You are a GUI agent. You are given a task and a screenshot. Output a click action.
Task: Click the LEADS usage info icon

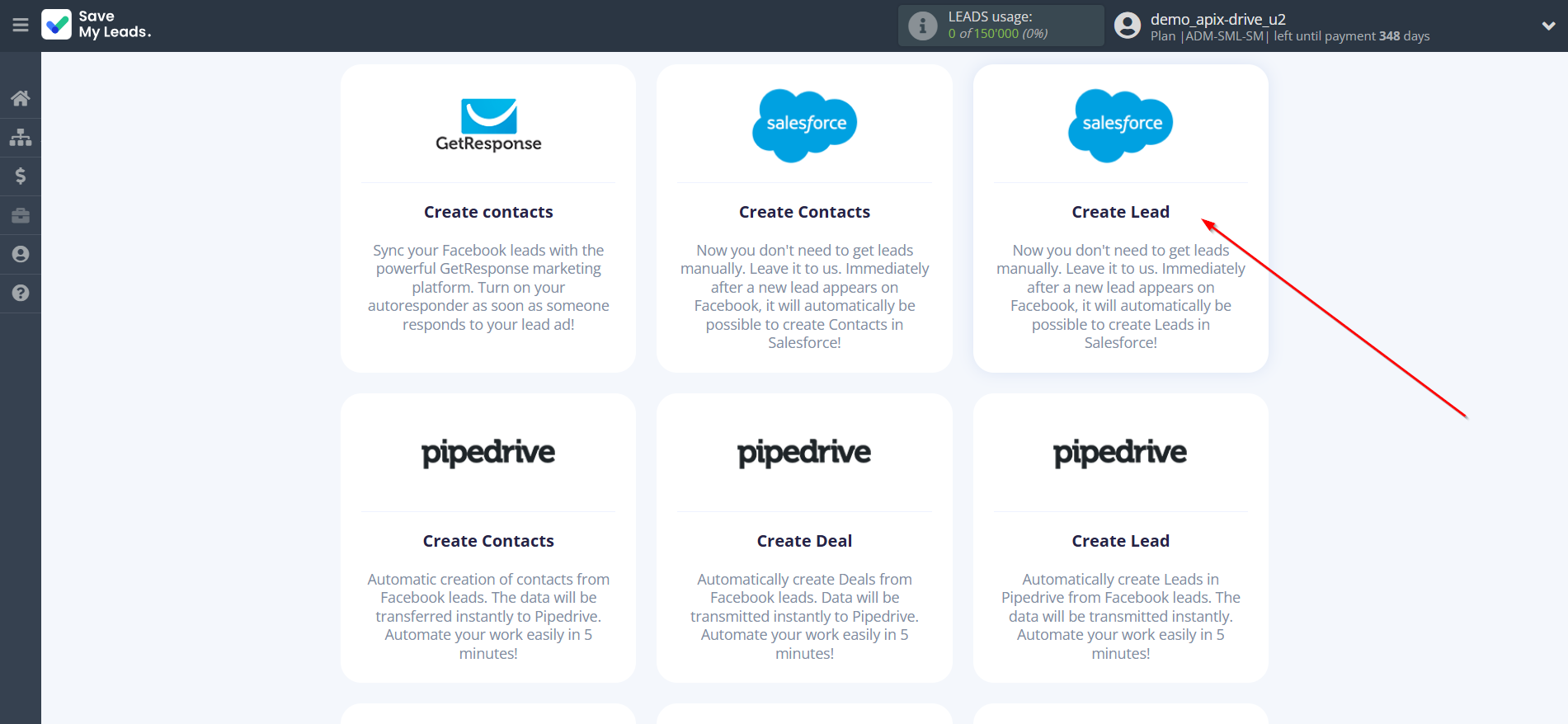coord(922,26)
